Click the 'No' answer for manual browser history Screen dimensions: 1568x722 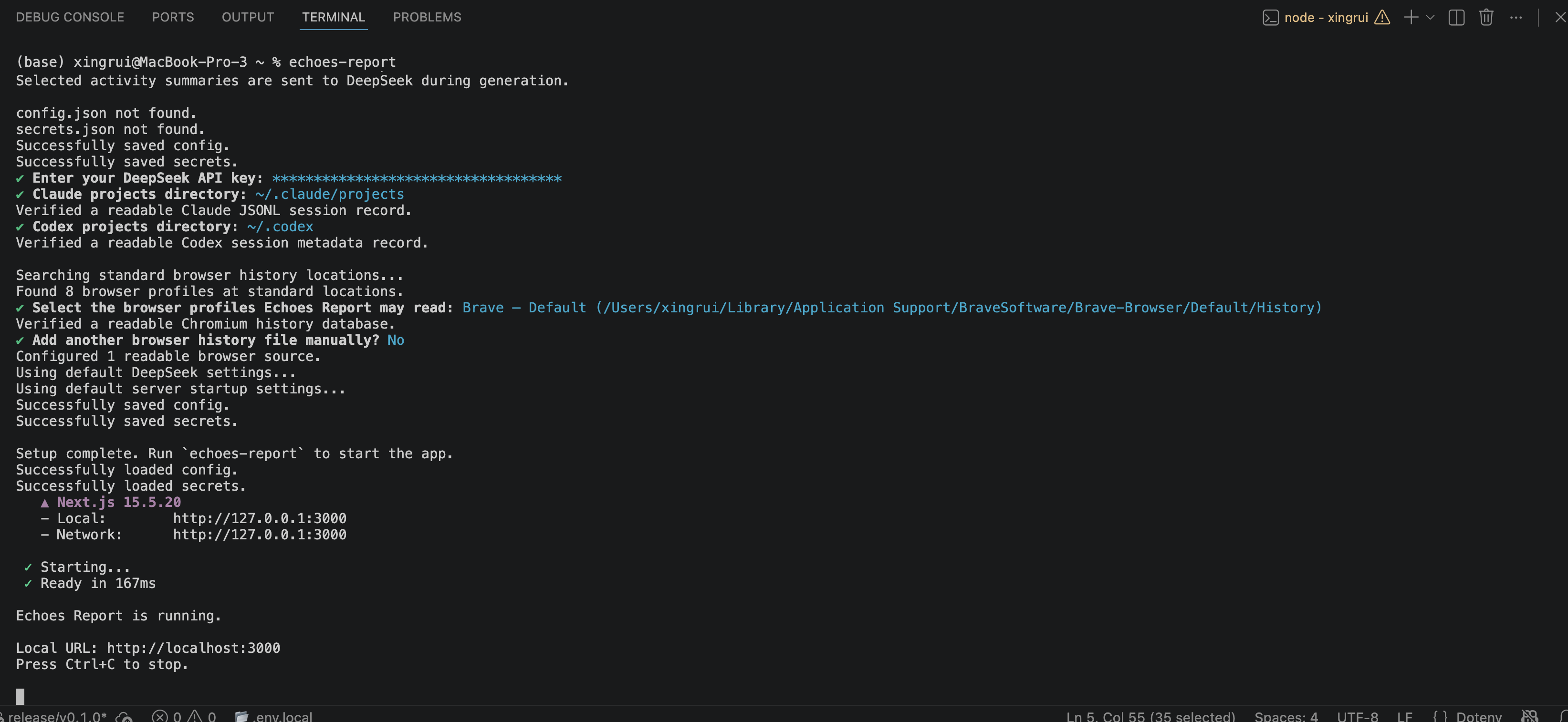[x=396, y=340]
